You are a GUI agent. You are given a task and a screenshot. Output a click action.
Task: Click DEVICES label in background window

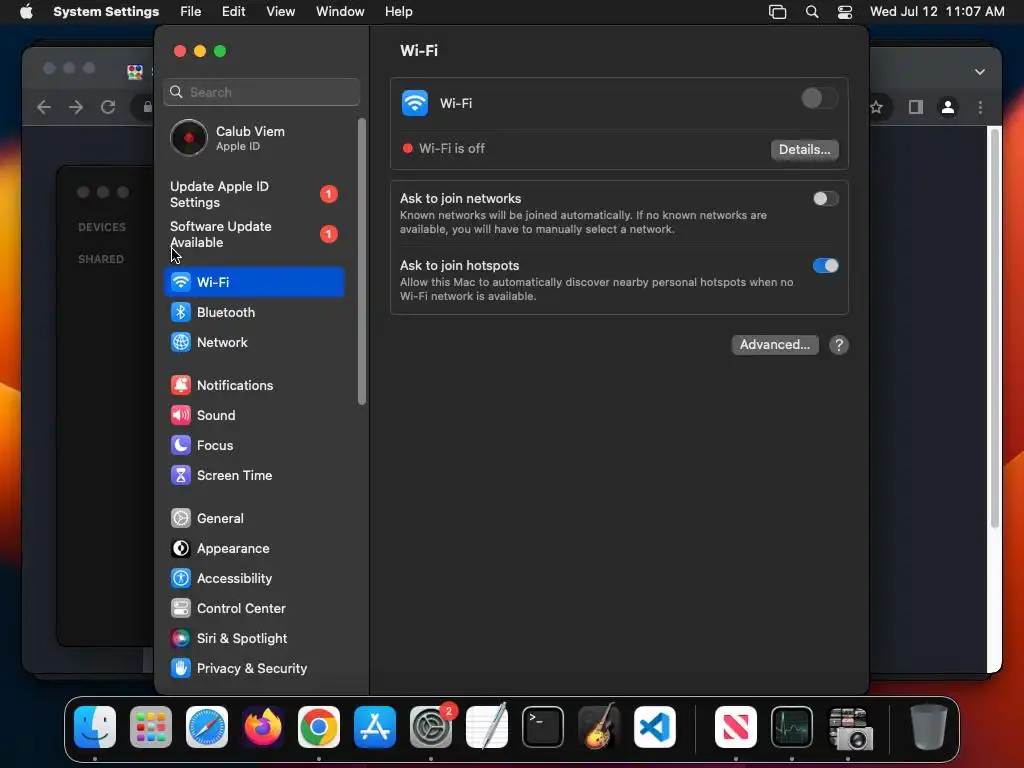pos(102,227)
